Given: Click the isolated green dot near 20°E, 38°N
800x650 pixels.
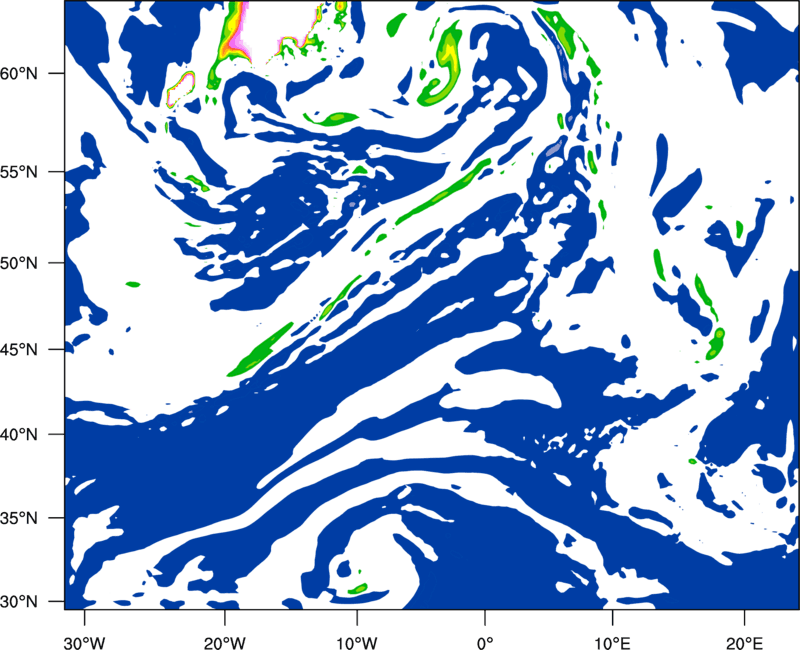Looking at the screenshot, I should [x=693, y=461].
